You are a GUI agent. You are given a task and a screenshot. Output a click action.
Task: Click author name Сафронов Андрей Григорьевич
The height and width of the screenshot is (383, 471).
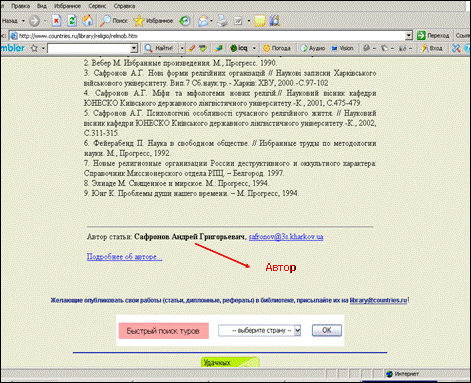[x=189, y=237]
